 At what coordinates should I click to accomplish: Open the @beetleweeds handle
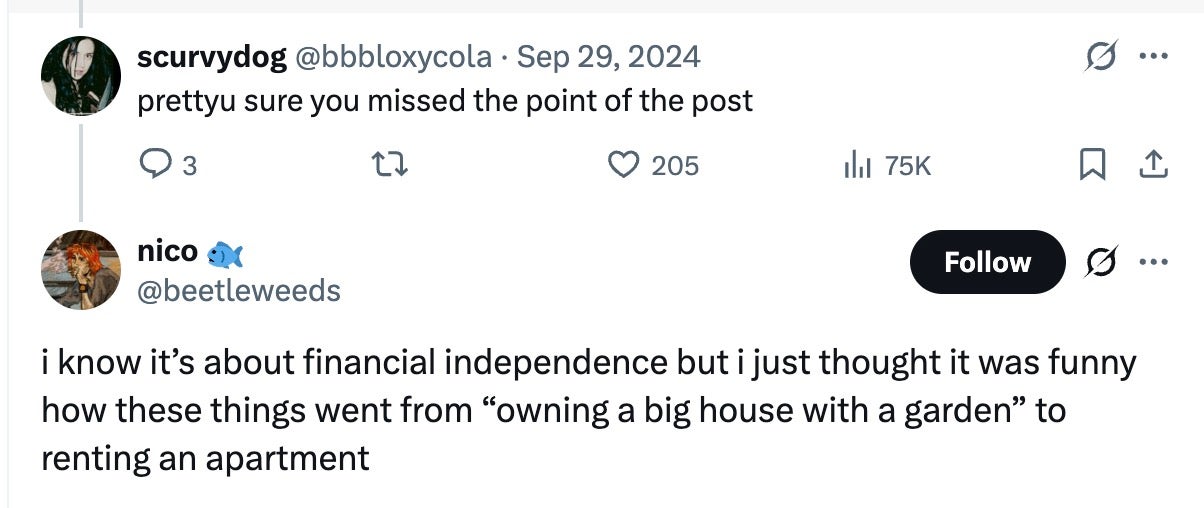pyautogui.click(x=238, y=290)
